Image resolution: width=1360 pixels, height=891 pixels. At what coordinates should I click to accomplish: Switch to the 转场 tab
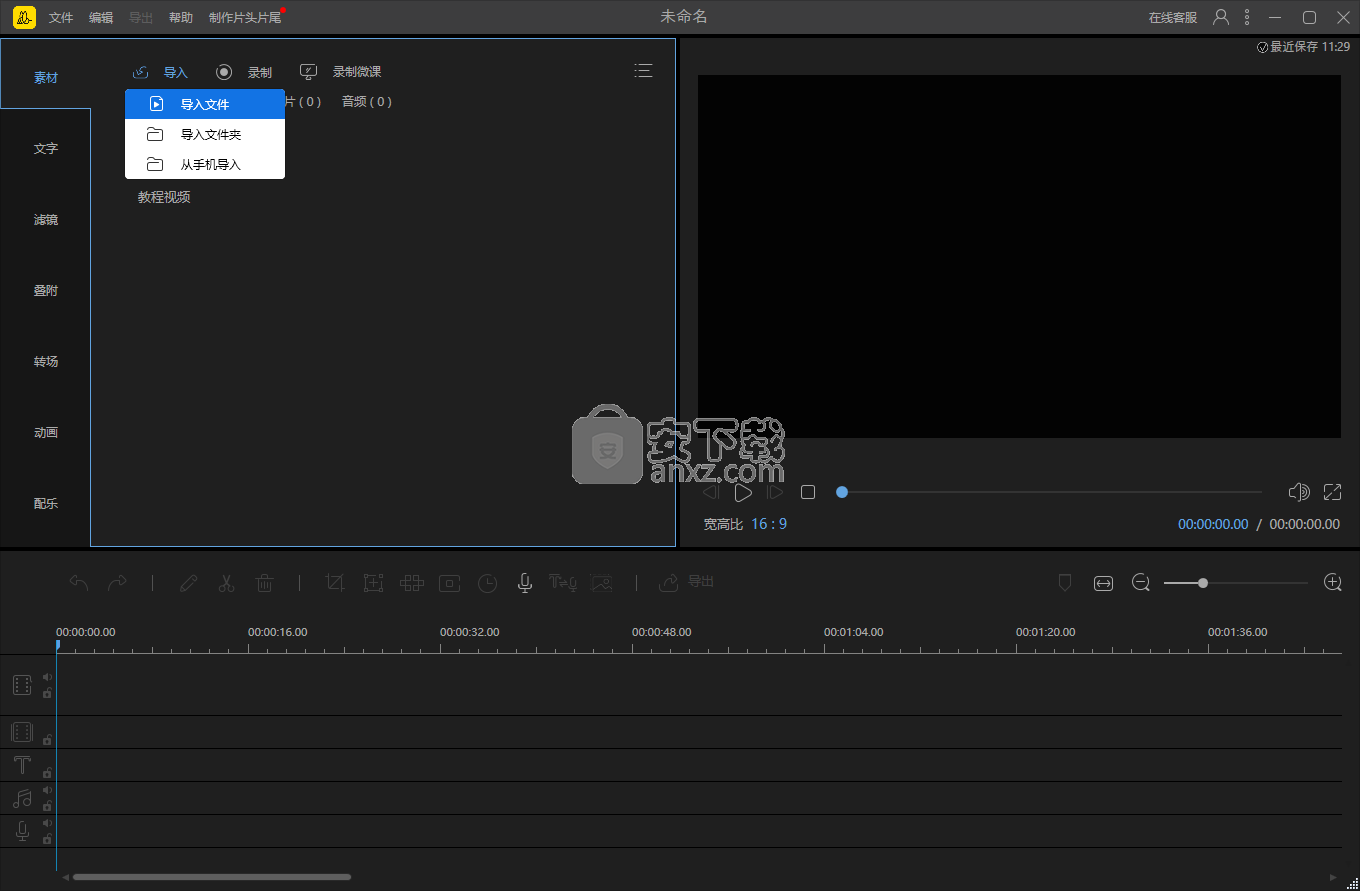[x=46, y=361]
